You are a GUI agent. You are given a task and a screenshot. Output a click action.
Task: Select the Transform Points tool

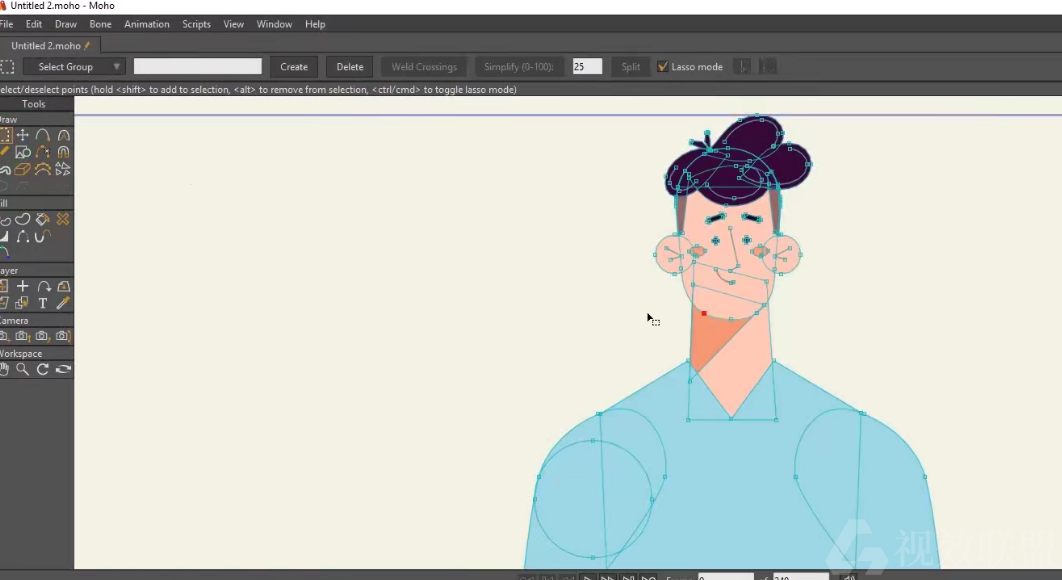click(23, 136)
